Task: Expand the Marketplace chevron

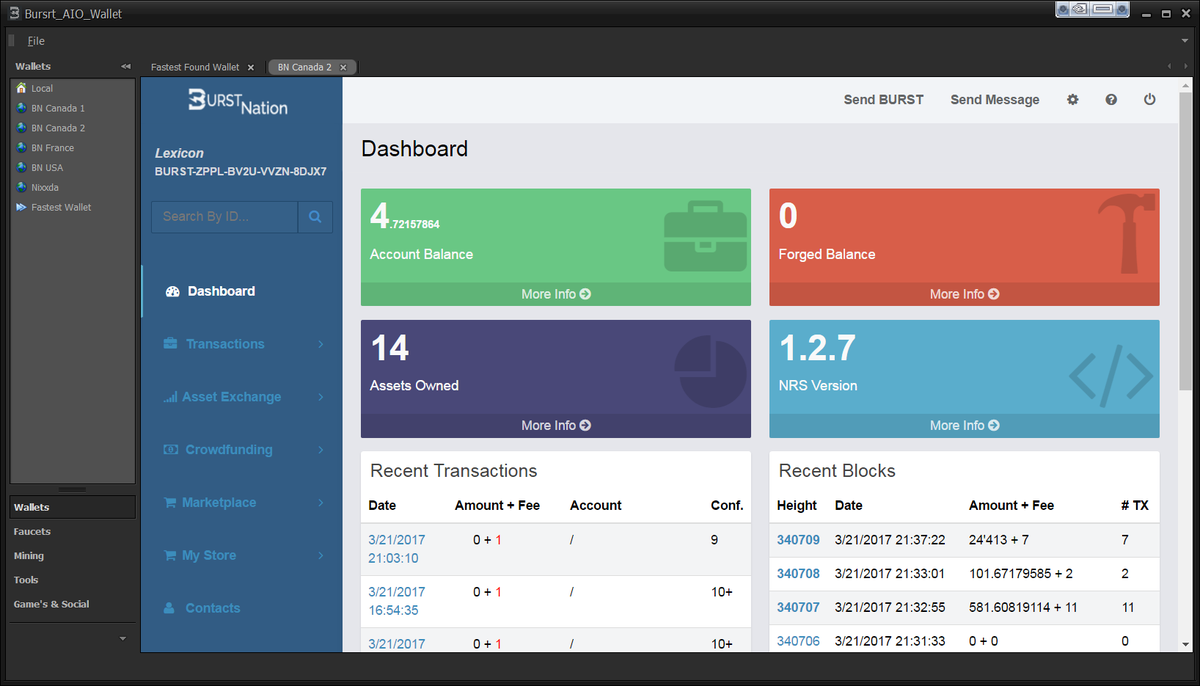Action: pyautogui.click(x=321, y=503)
